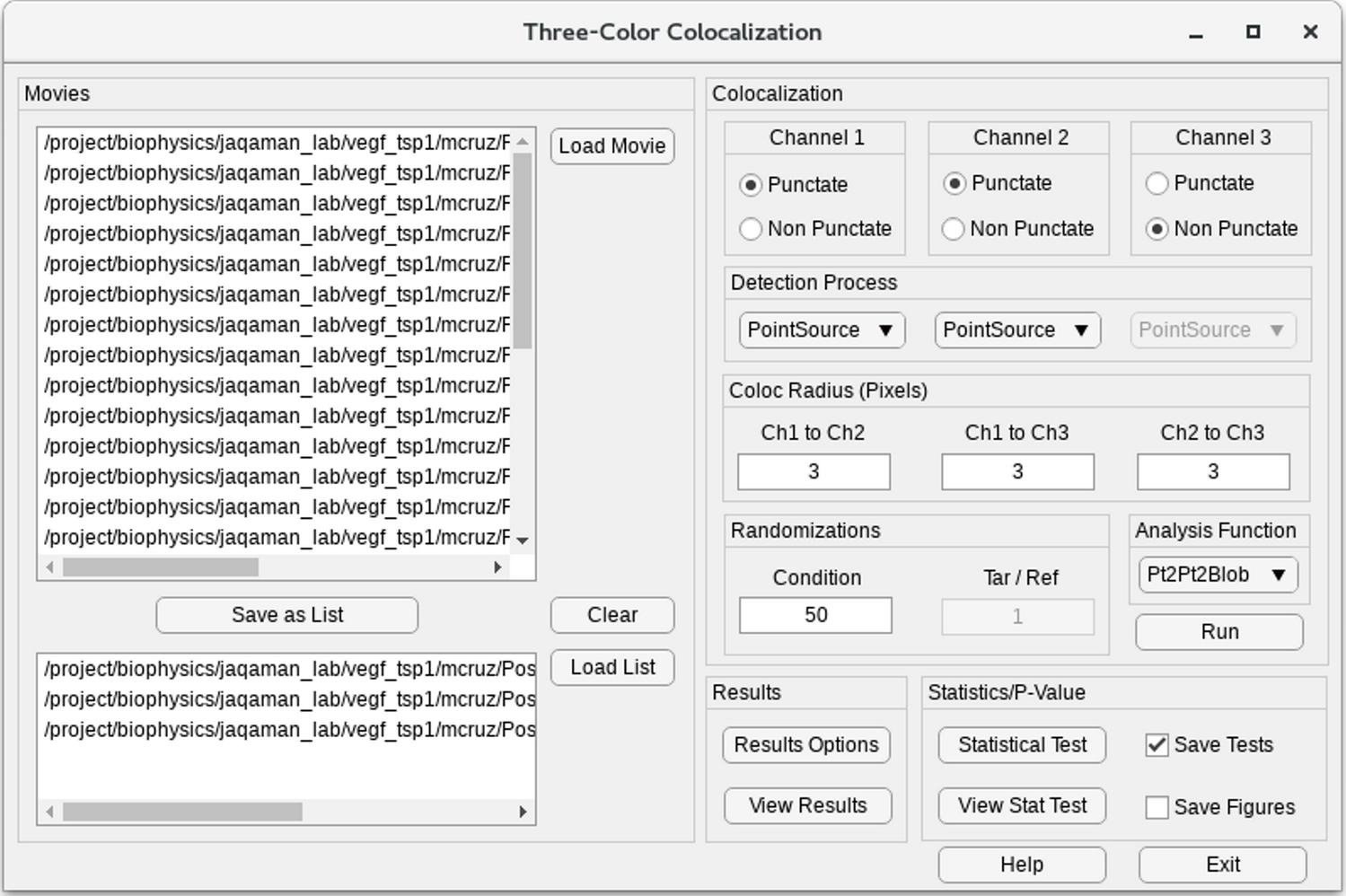
Task: Open Results Options
Action: 806,745
